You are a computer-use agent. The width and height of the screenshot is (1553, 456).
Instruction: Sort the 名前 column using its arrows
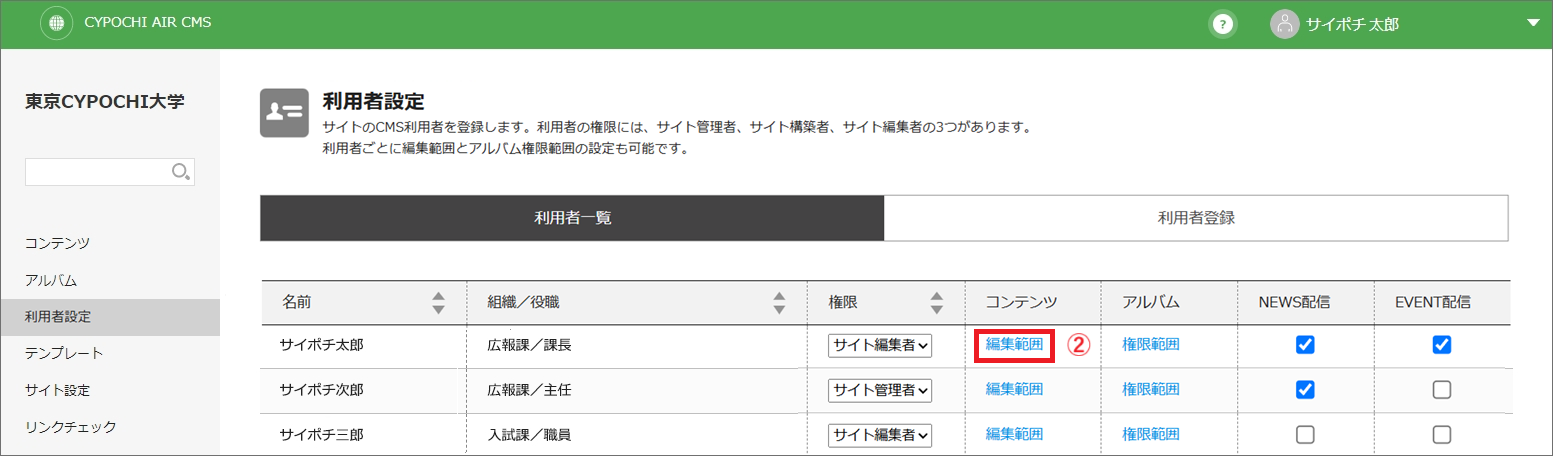[437, 303]
